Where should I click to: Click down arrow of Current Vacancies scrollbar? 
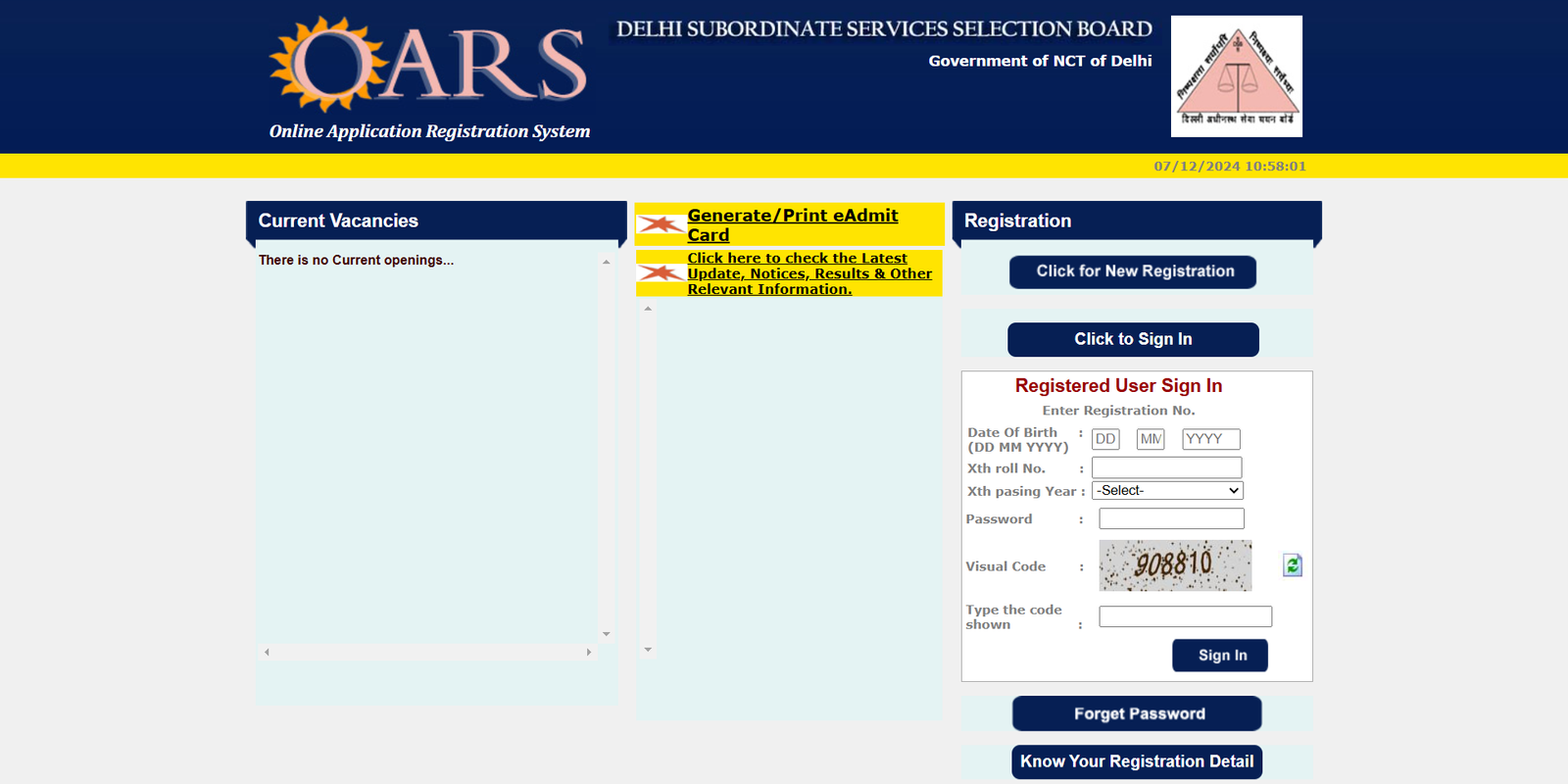tap(607, 634)
